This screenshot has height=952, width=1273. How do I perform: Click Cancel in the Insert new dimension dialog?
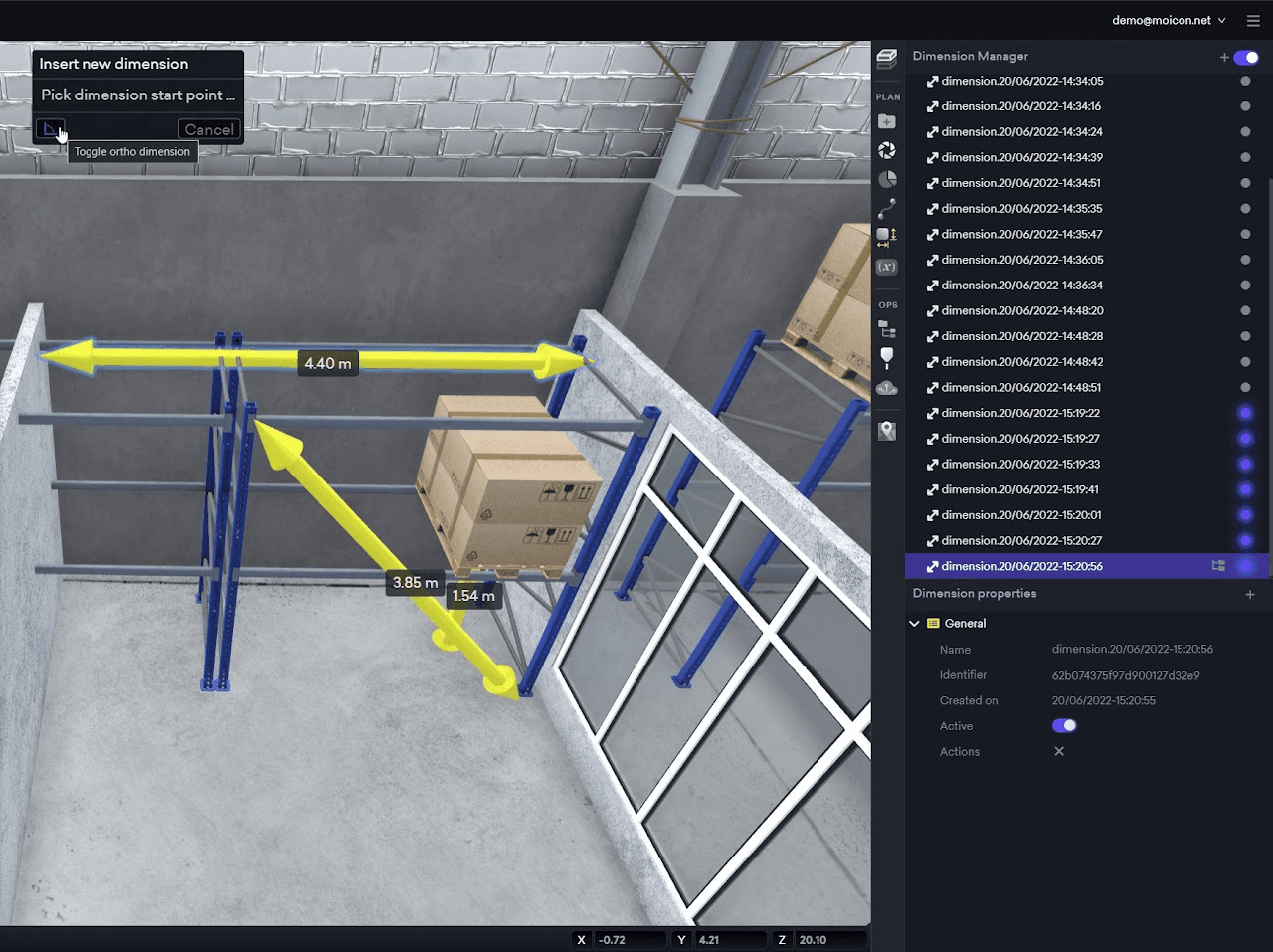(209, 128)
